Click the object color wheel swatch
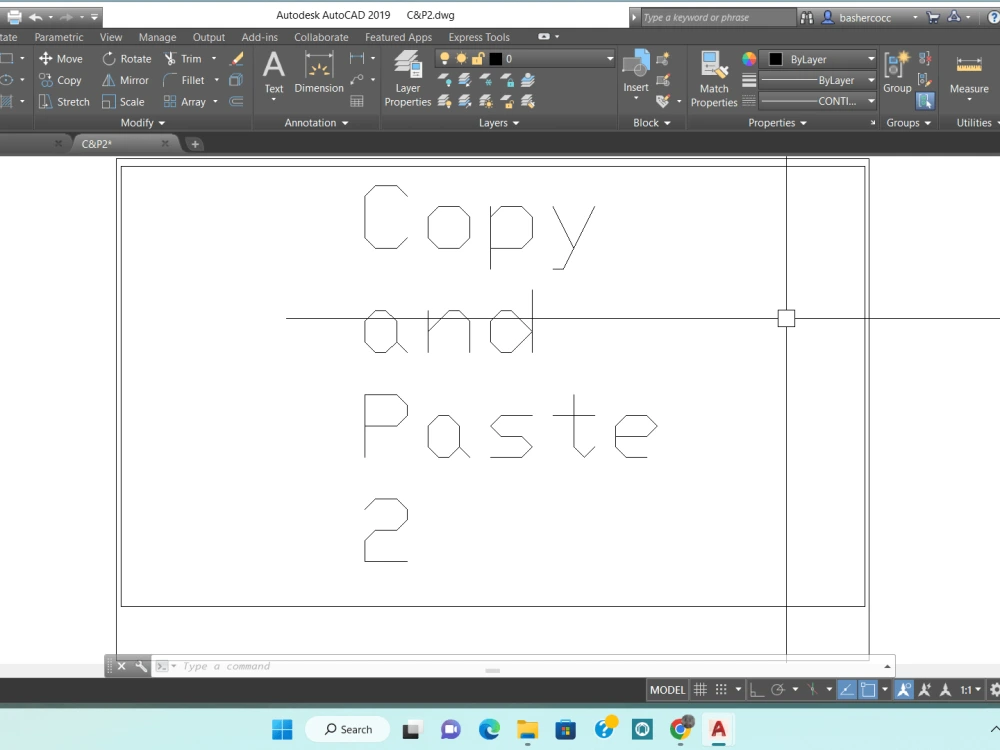Image resolution: width=1000 pixels, height=750 pixels. pos(749,59)
